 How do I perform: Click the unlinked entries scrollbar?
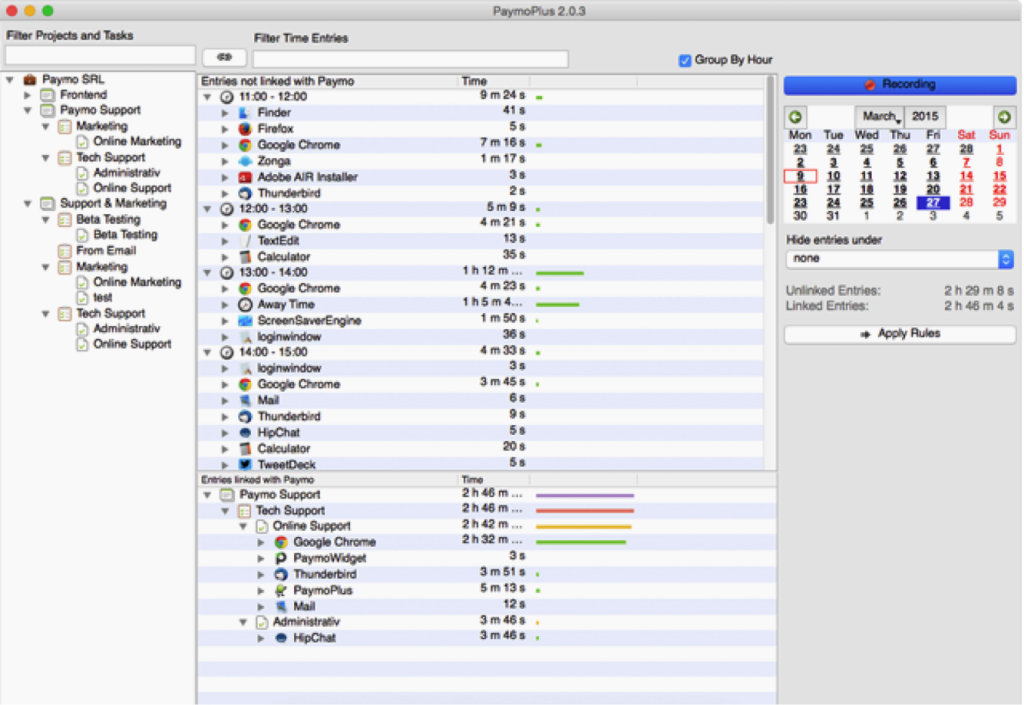coord(770,150)
